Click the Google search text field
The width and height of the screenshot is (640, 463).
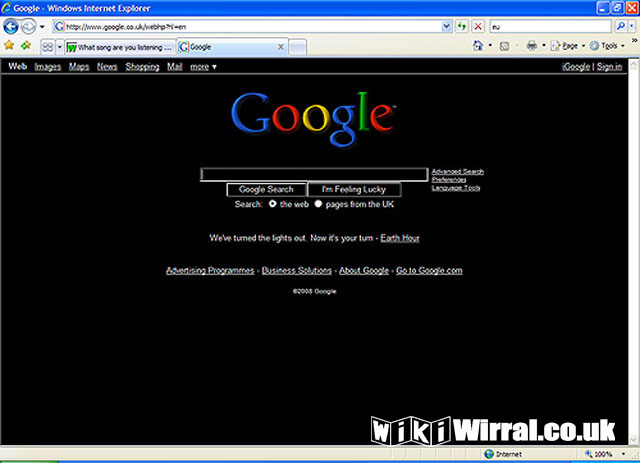tap(314, 174)
